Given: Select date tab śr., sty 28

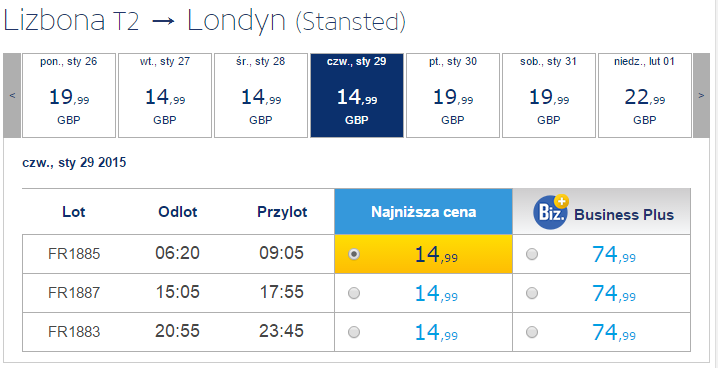Looking at the screenshot, I should pos(261,95).
